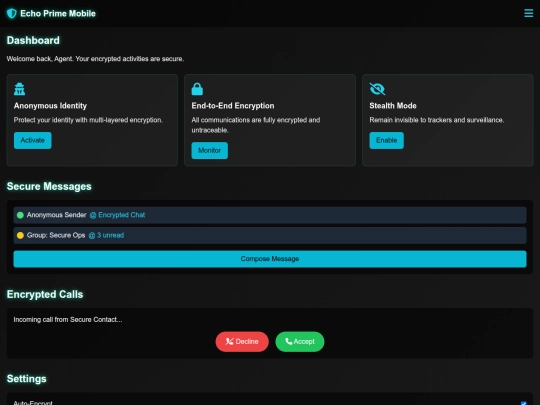Click 'Incoming call from Secure Contact...' text
The width and height of the screenshot is (540, 405).
click(68, 320)
